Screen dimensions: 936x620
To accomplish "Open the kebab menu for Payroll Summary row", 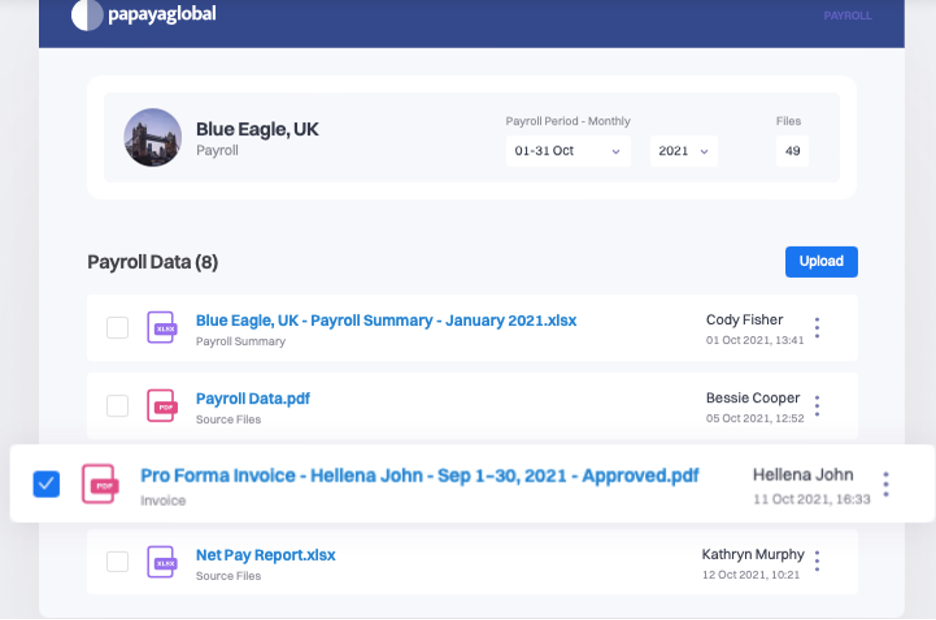I will tap(817, 327).
